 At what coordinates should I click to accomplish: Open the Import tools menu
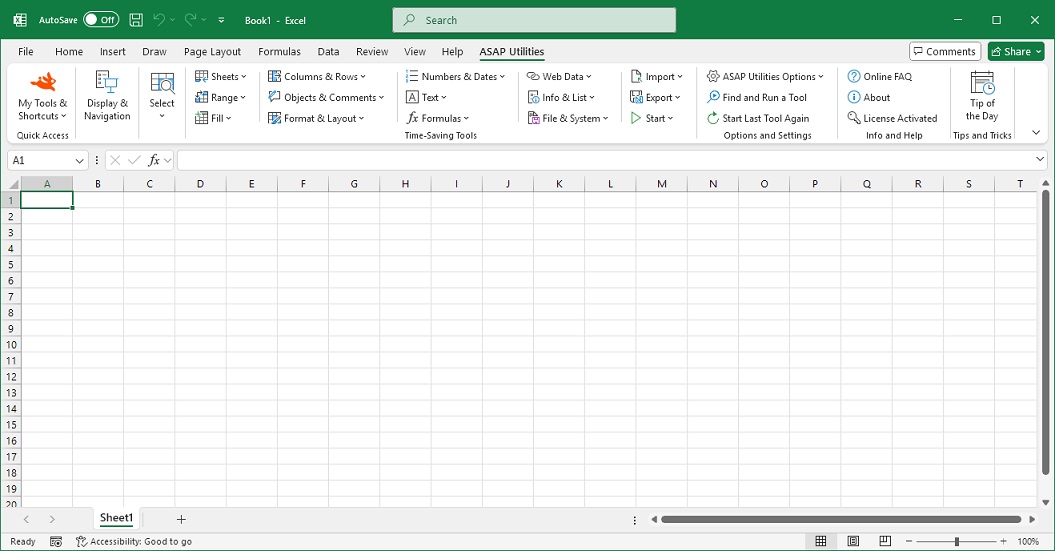coord(656,77)
